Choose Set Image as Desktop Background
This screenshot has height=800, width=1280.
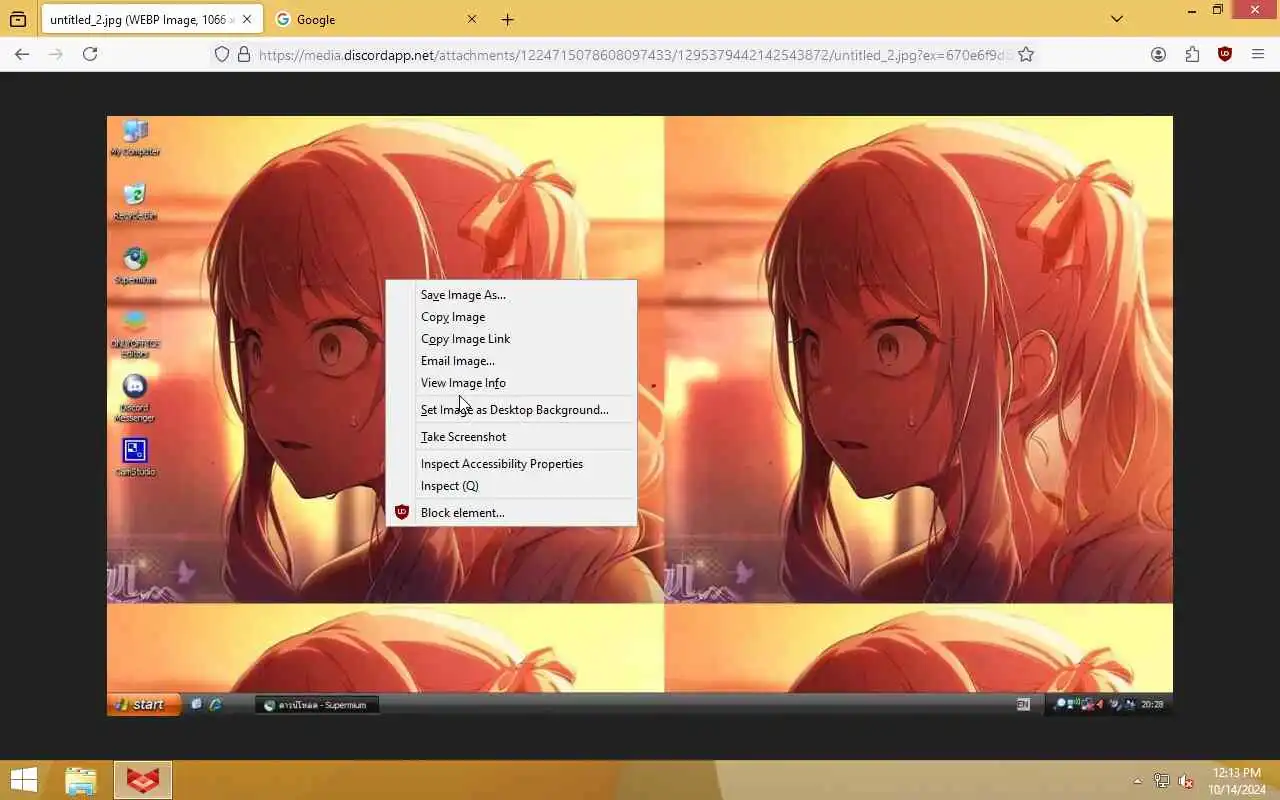coord(511,410)
